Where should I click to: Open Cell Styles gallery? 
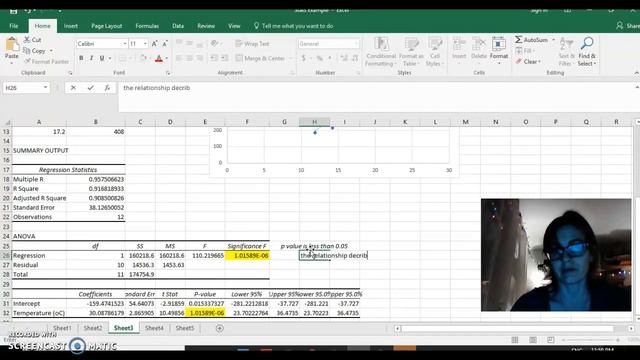pyautogui.click(x=435, y=52)
